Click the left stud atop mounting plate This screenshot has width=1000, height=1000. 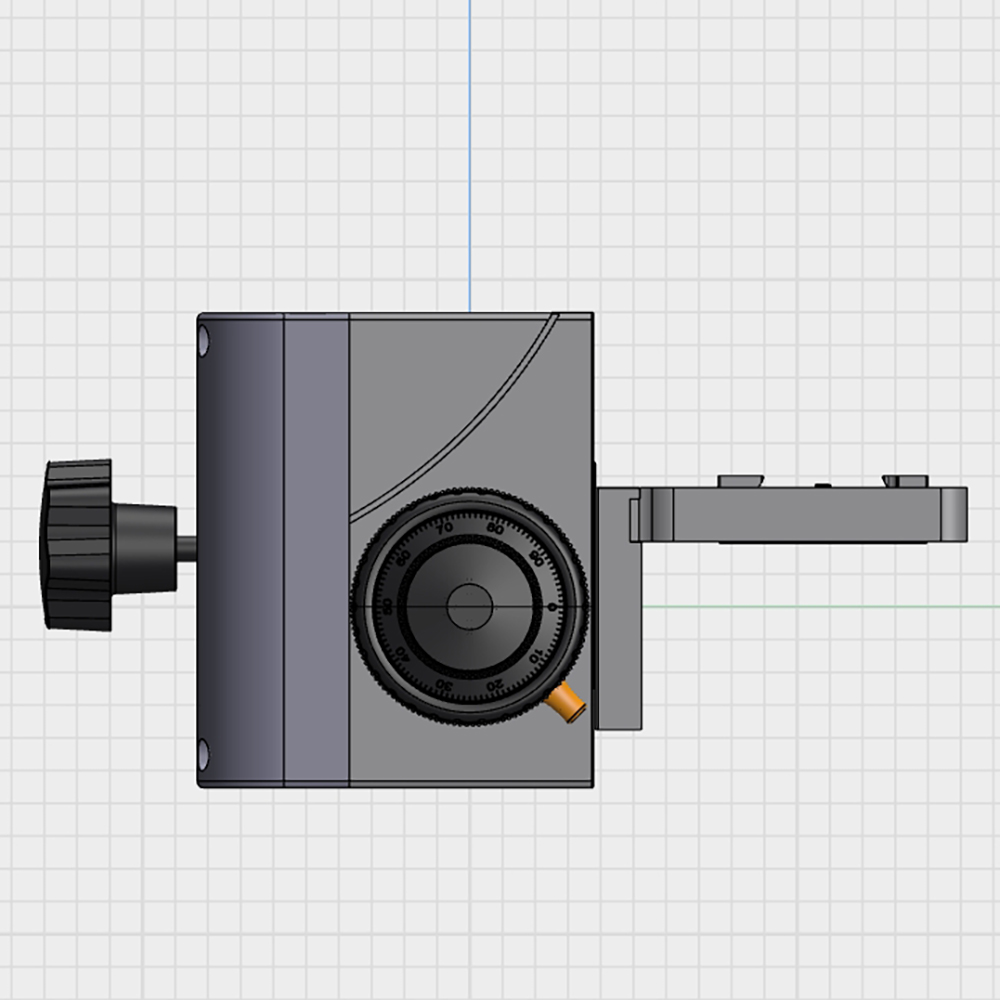point(741,481)
